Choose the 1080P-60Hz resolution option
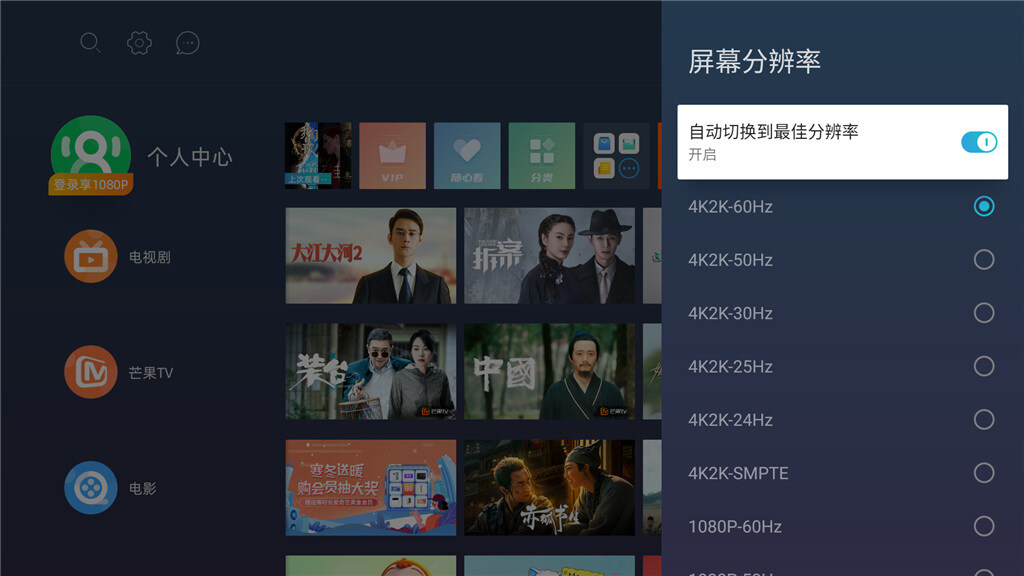Image resolution: width=1024 pixels, height=576 pixels. [842, 526]
